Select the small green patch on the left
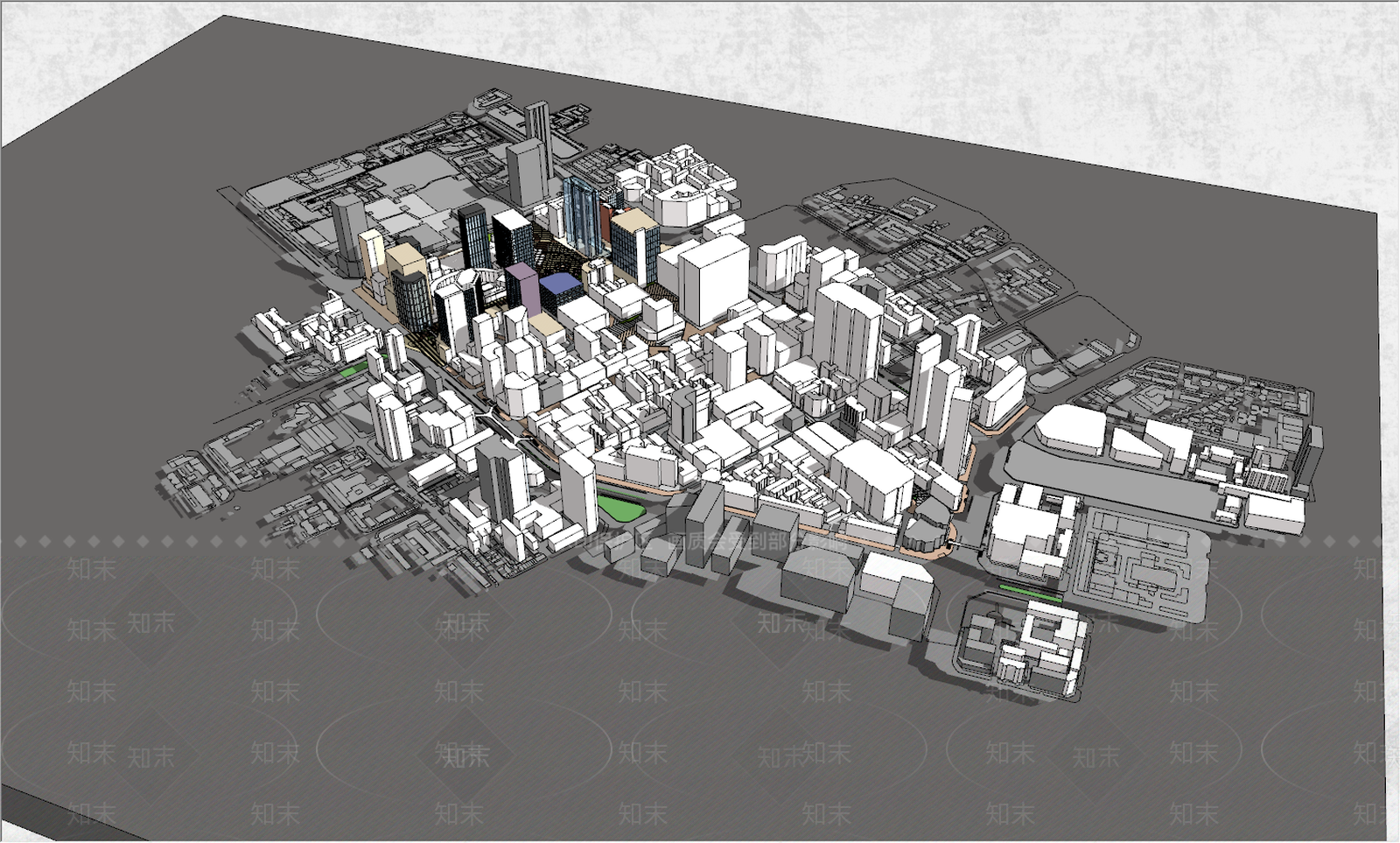Image resolution: width=1400 pixels, height=843 pixels. coord(352,371)
